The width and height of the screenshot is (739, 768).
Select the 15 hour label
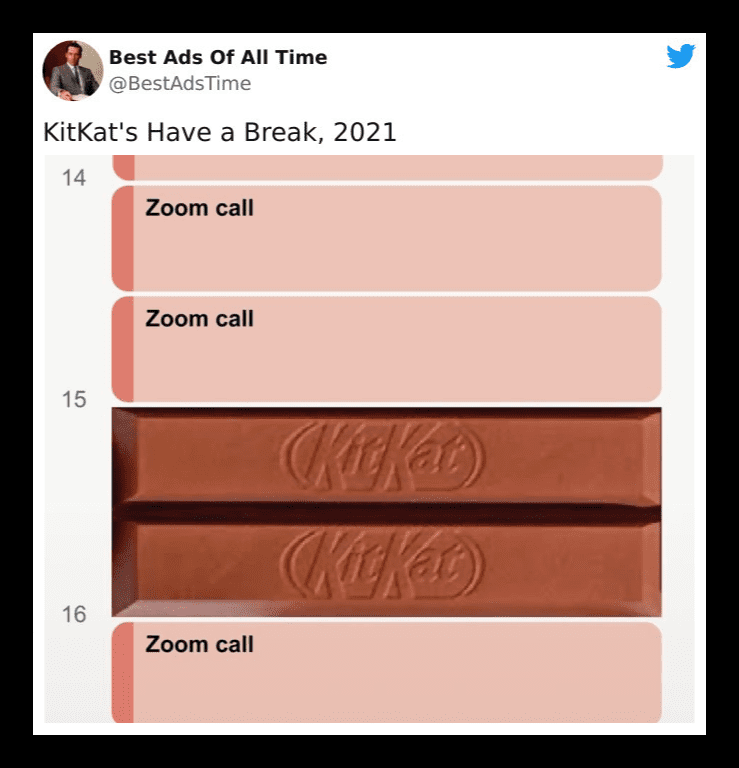click(74, 399)
